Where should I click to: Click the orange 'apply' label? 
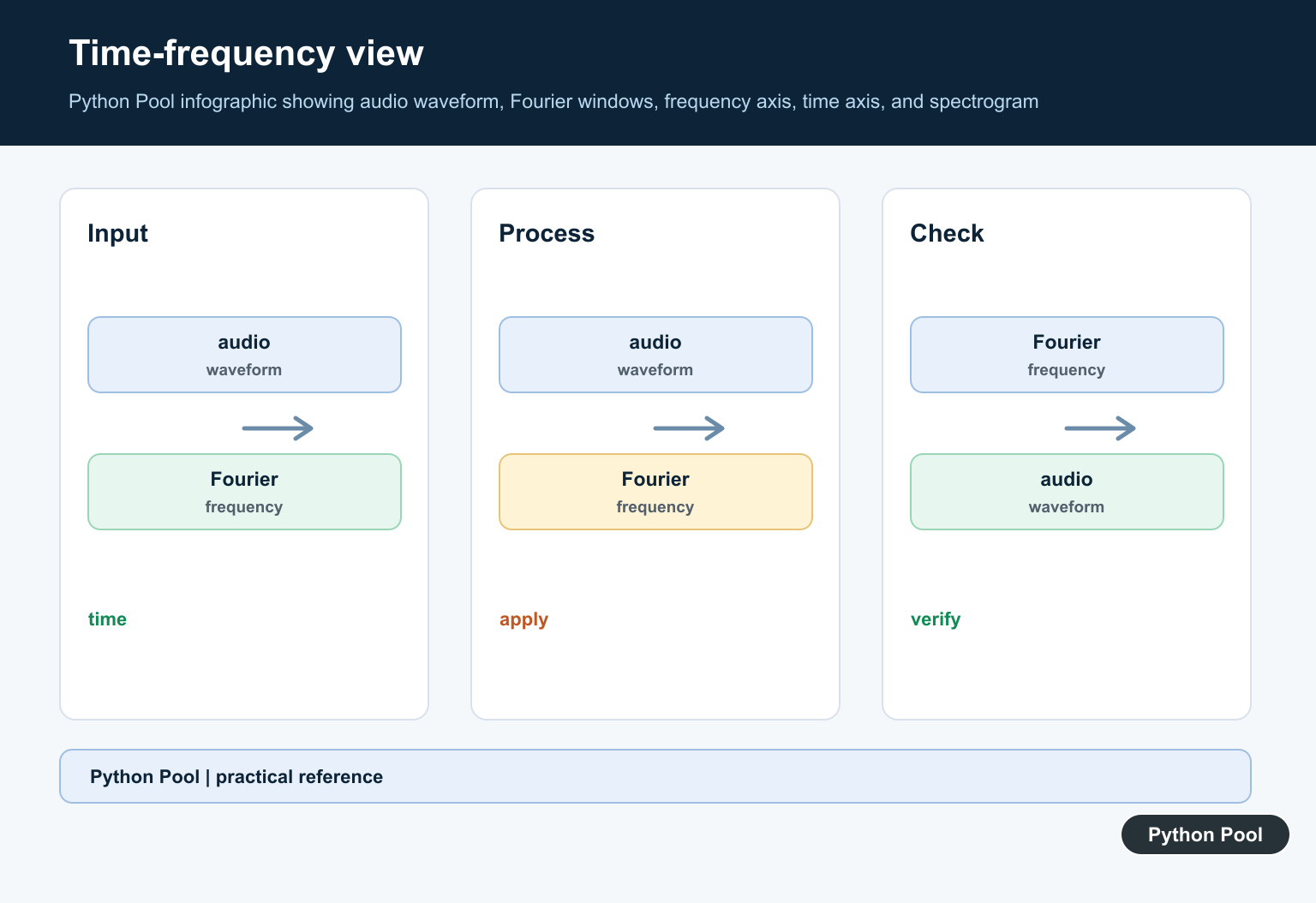523,619
